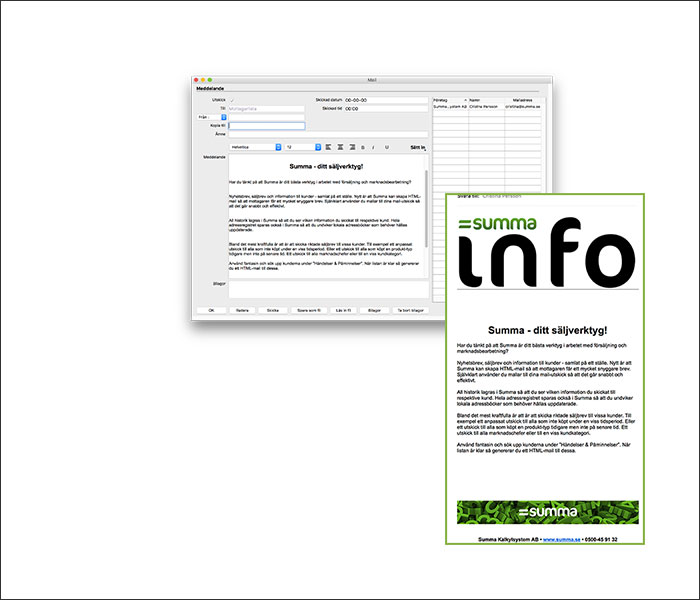Open the 'Från' sender dropdown
700x600 pixels.
pos(212,117)
